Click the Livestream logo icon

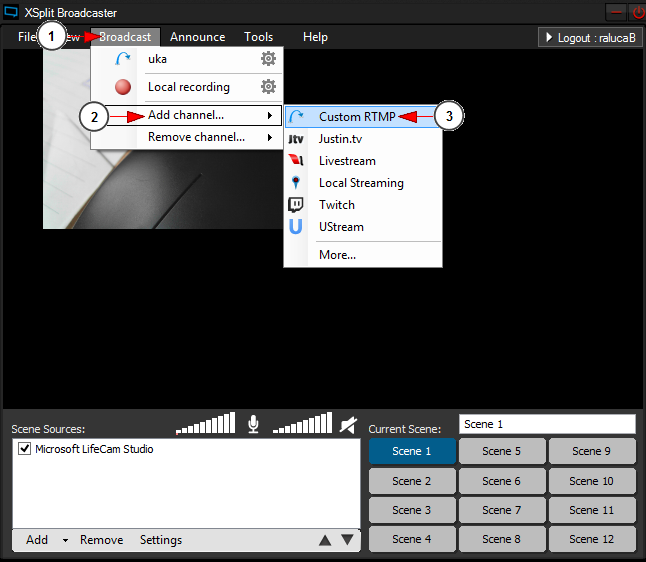tap(296, 160)
